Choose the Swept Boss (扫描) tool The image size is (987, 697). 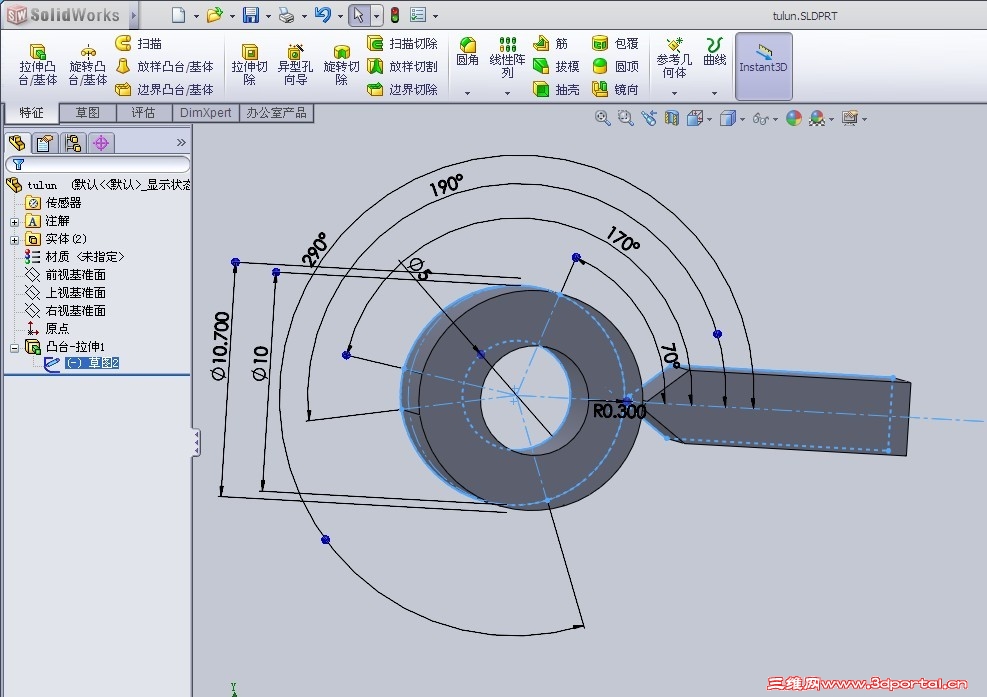click(x=139, y=43)
